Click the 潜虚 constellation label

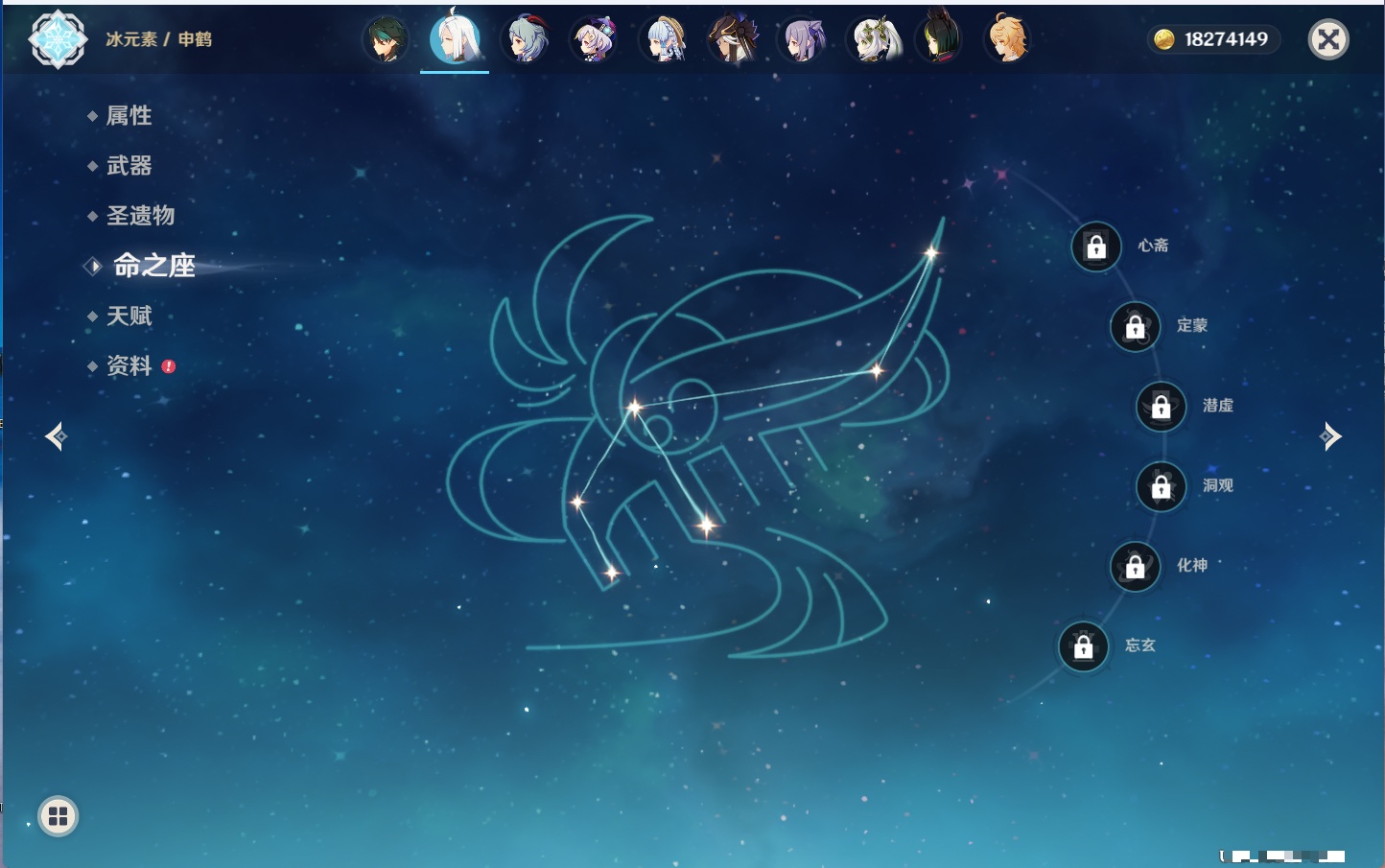point(1218,406)
